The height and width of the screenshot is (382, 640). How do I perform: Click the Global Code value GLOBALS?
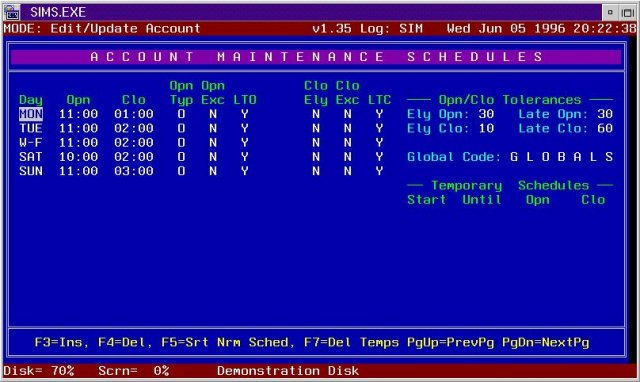coord(562,157)
